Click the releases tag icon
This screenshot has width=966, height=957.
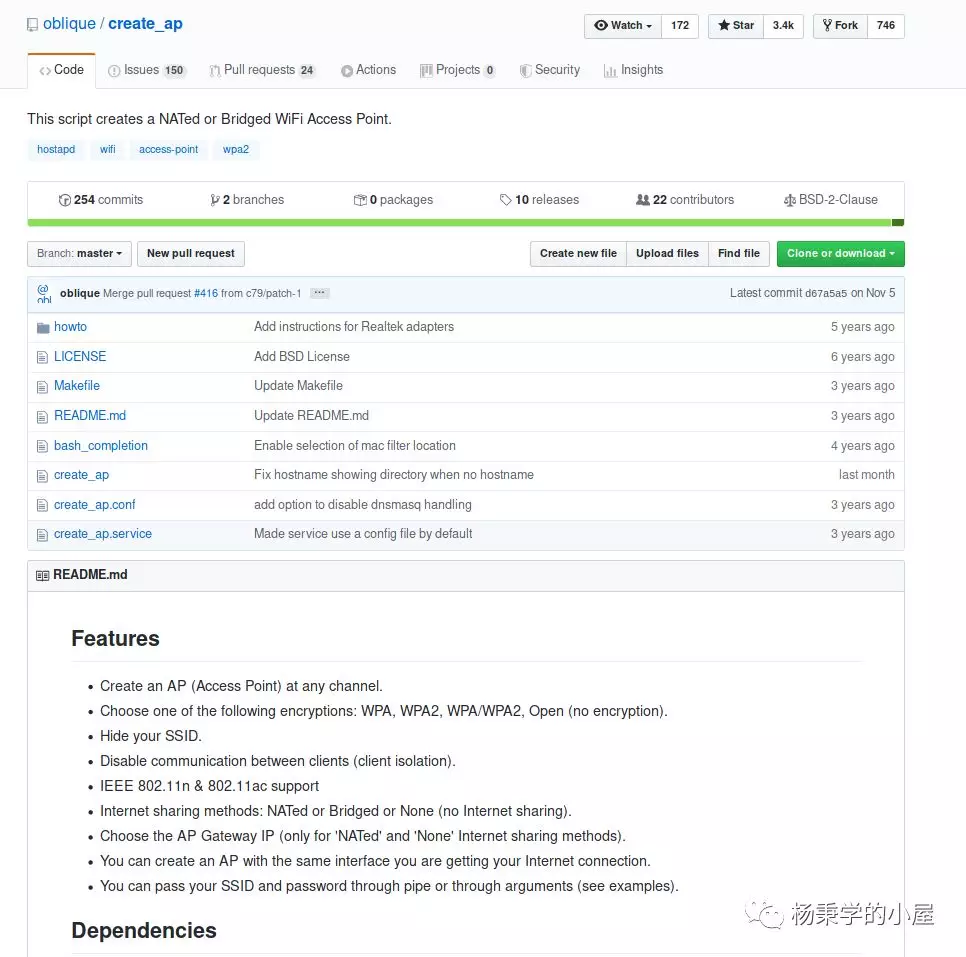tap(506, 200)
